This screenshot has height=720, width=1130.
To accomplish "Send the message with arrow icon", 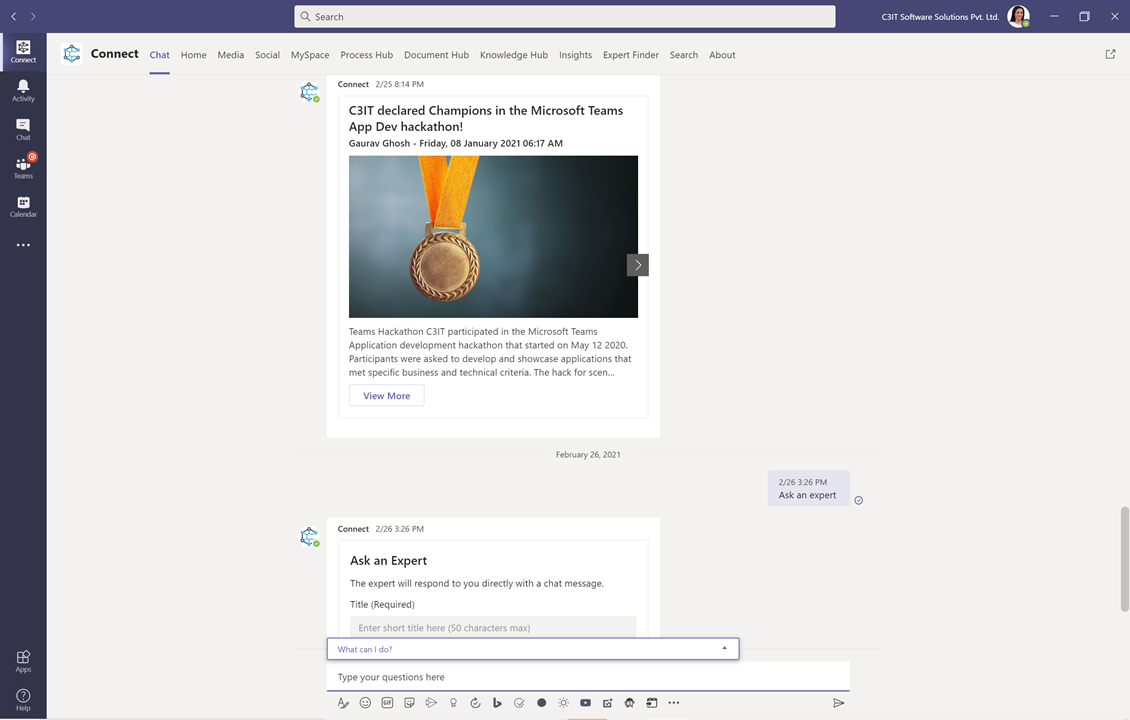I will [838, 703].
